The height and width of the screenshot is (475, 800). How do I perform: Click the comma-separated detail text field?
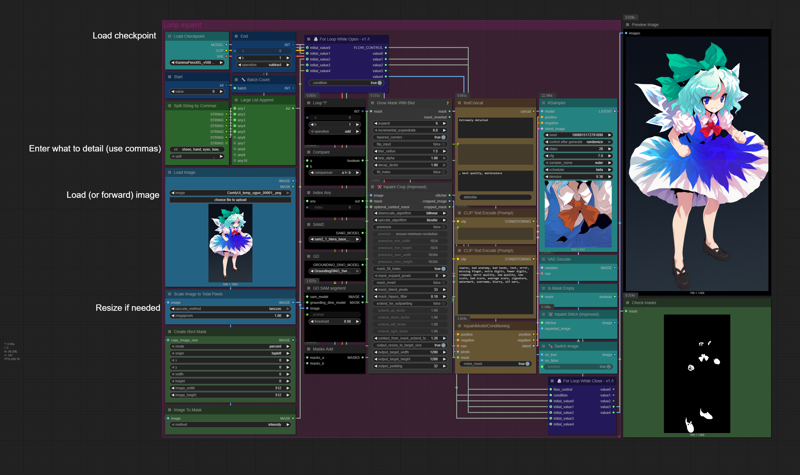coord(197,149)
